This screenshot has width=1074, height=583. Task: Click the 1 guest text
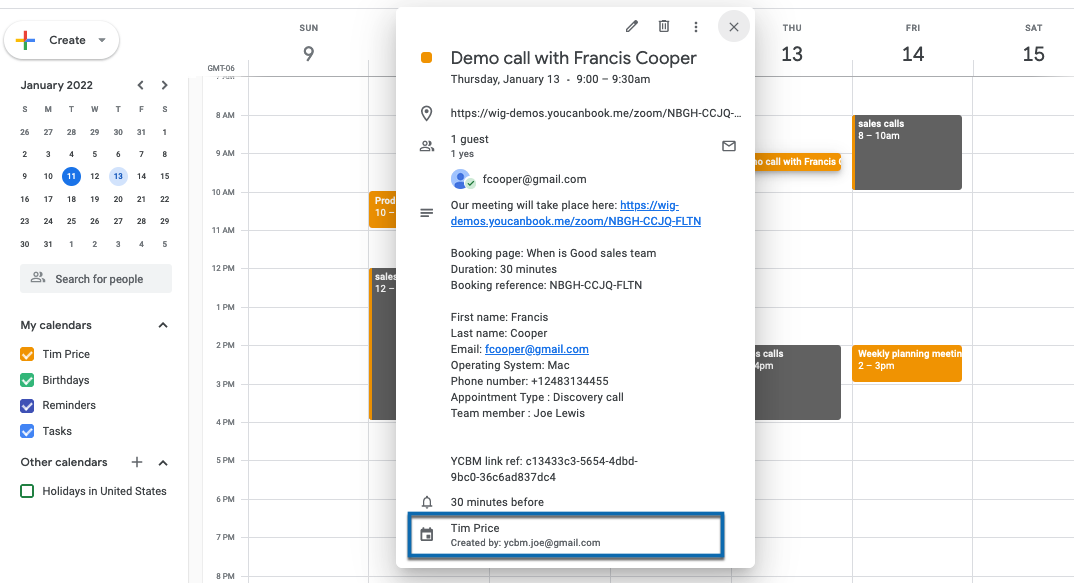pos(470,139)
